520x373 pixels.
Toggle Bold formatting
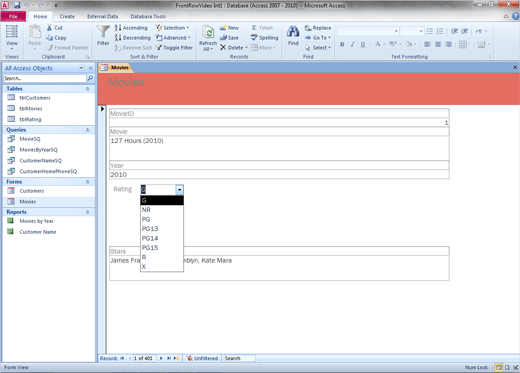click(x=342, y=44)
